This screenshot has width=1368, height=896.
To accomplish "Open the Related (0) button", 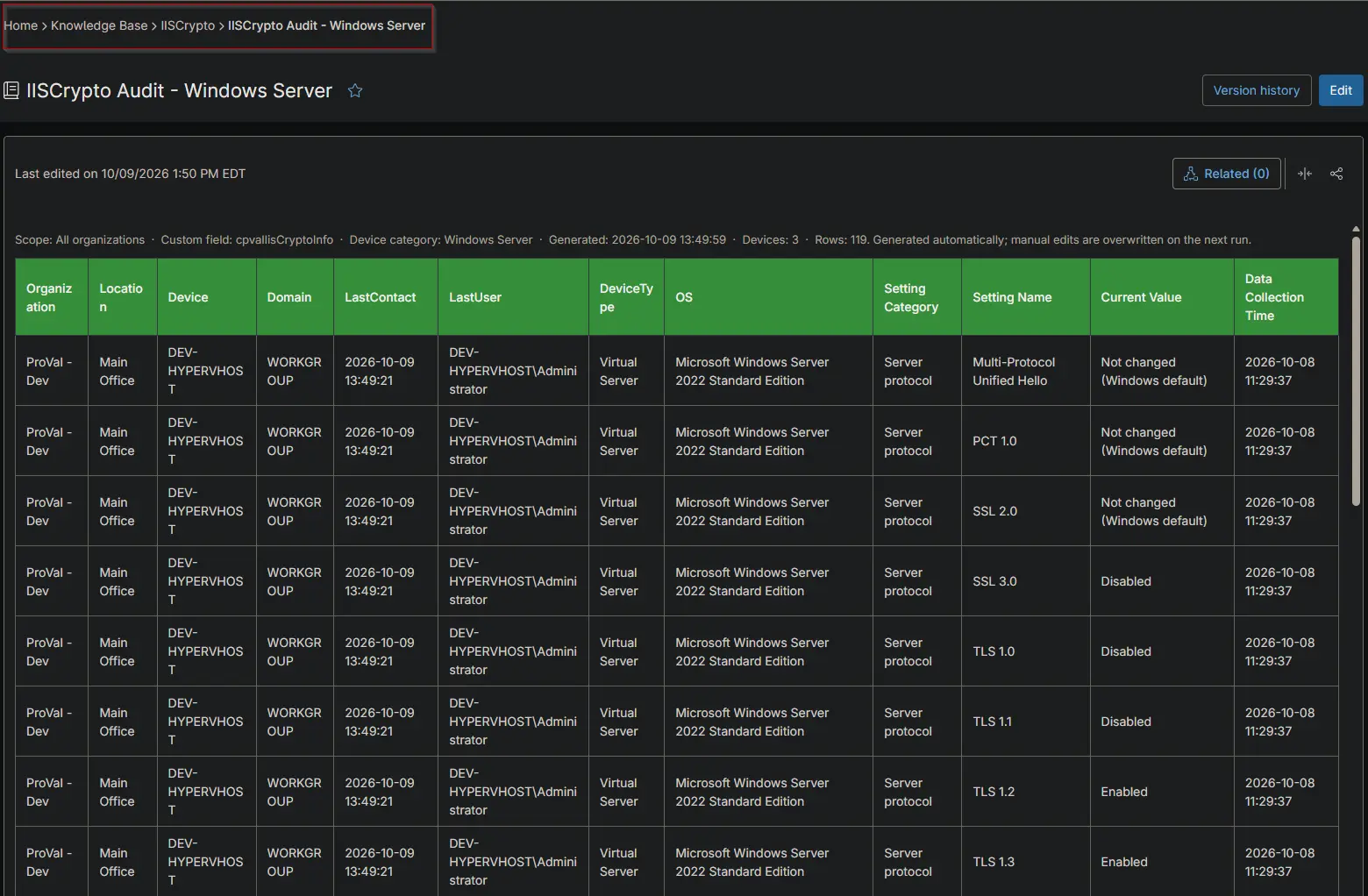I will (x=1227, y=174).
